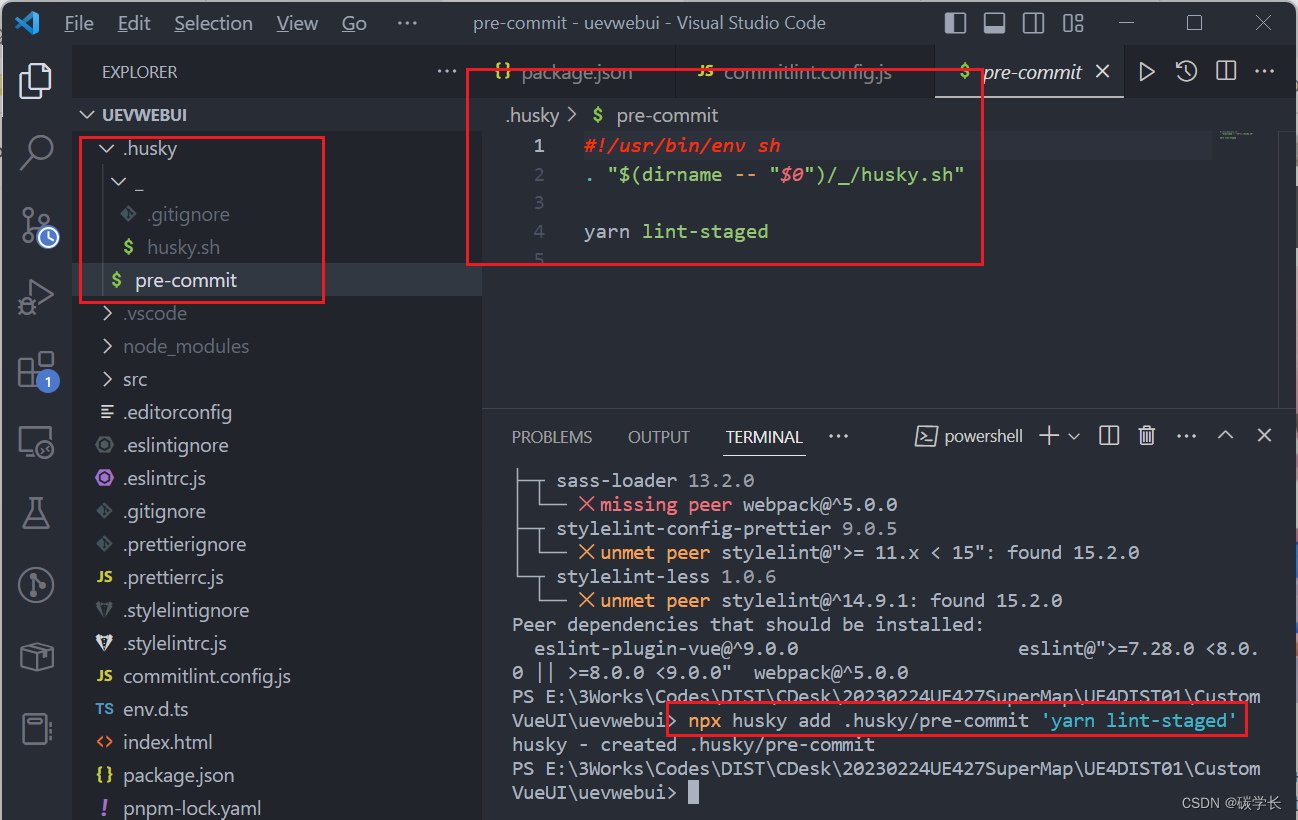Click .husky breadcrumb segment

click(532, 115)
